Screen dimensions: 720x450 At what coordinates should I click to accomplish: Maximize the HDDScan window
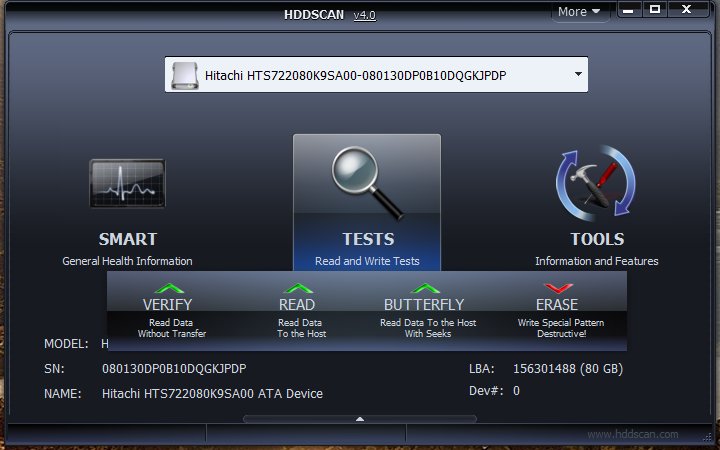coord(655,10)
